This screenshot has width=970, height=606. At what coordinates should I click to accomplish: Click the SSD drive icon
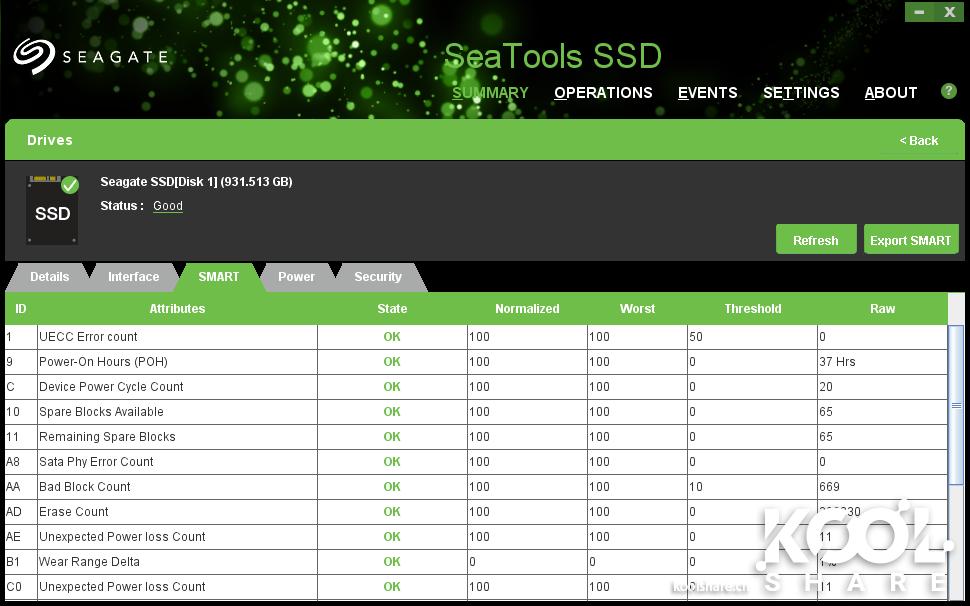(52, 210)
